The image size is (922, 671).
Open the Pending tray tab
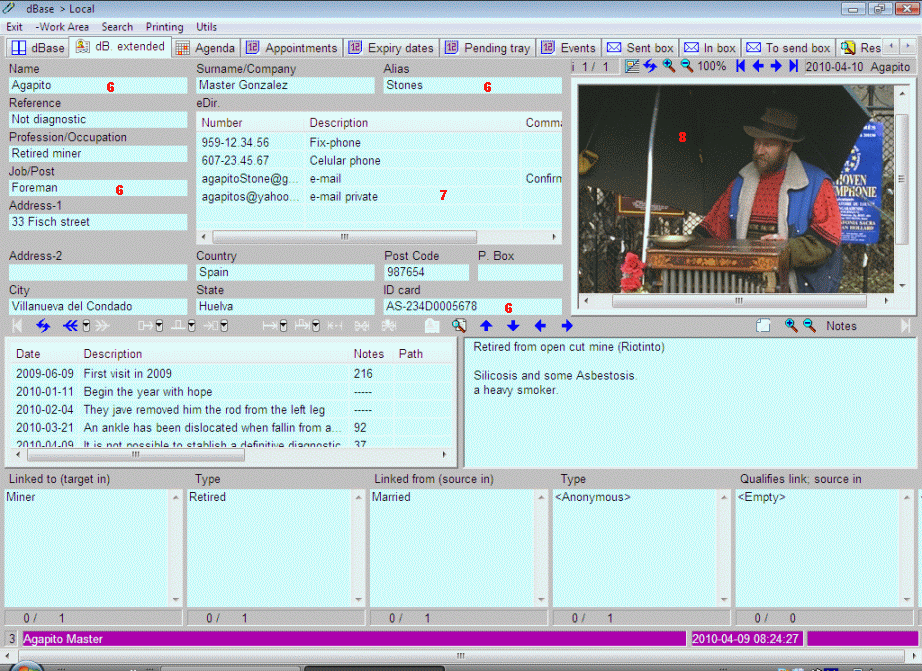point(488,48)
